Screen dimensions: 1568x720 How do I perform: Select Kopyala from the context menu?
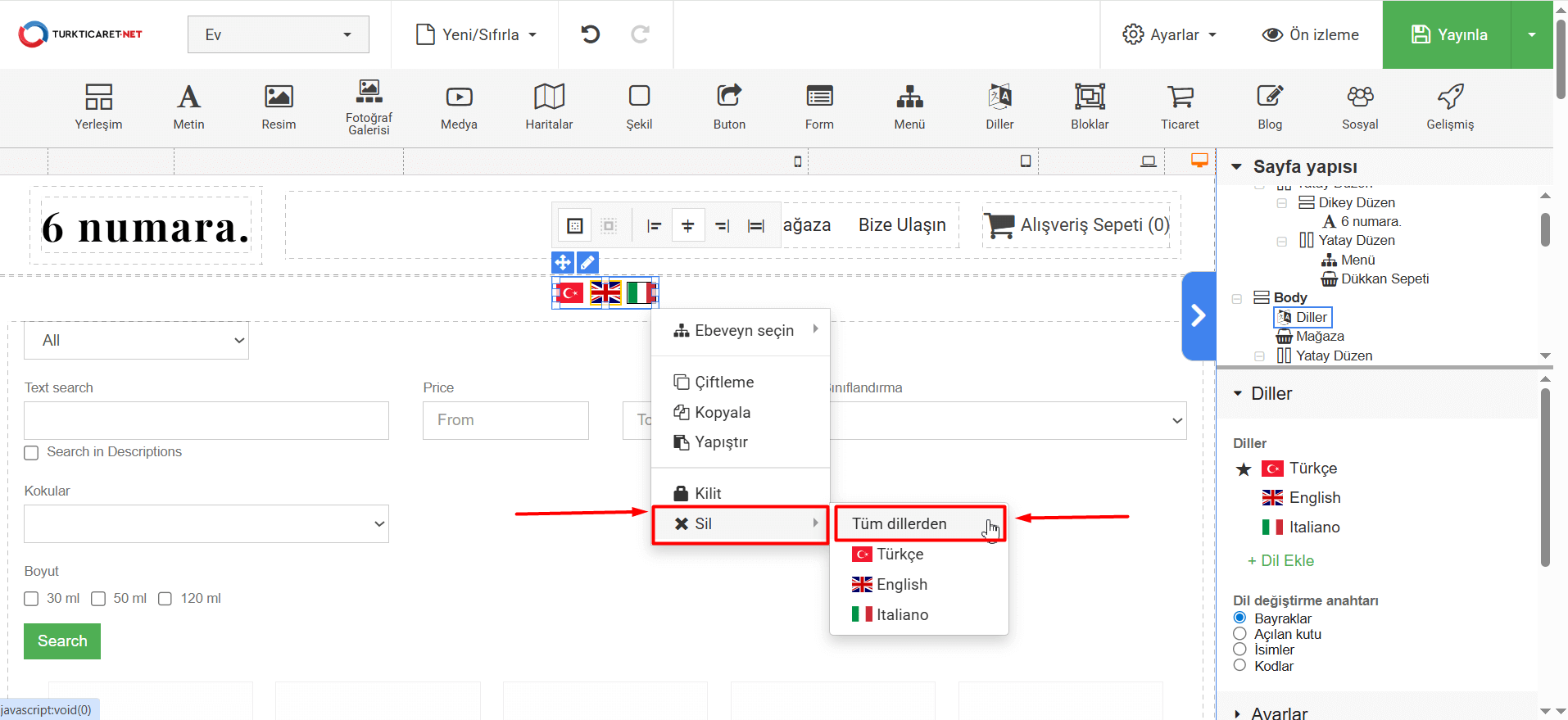click(x=722, y=413)
